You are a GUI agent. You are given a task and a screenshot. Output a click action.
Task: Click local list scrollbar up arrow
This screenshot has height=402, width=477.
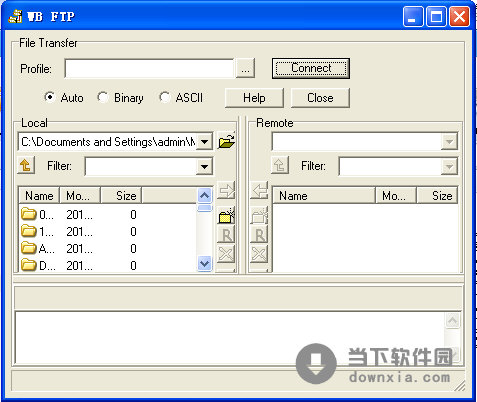coord(204,195)
